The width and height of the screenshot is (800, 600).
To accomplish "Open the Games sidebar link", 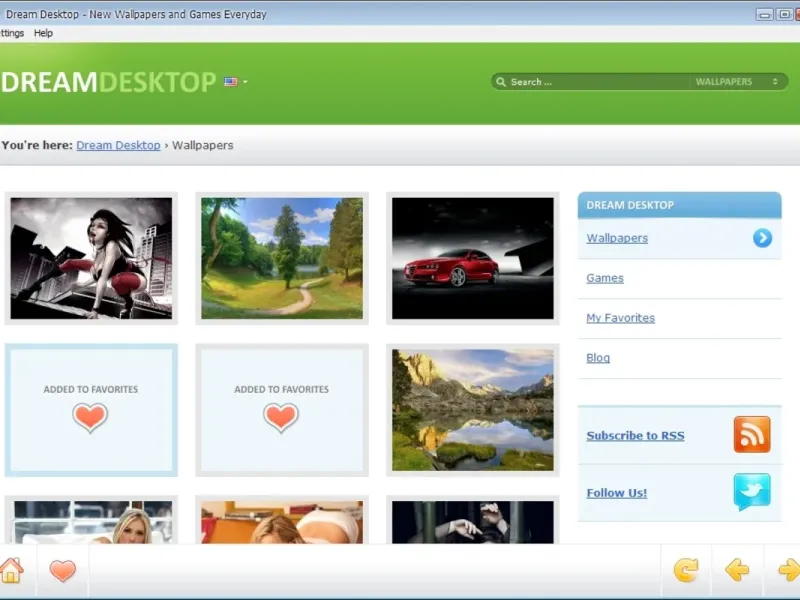I will click(x=605, y=278).
